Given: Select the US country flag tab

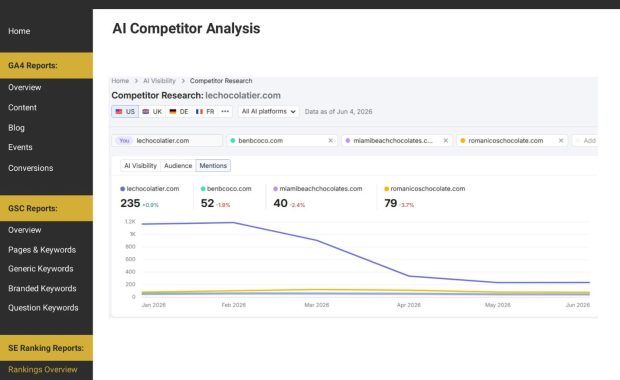Looking at the screenshot, I should pyautogui.click(x=125, y=112).
